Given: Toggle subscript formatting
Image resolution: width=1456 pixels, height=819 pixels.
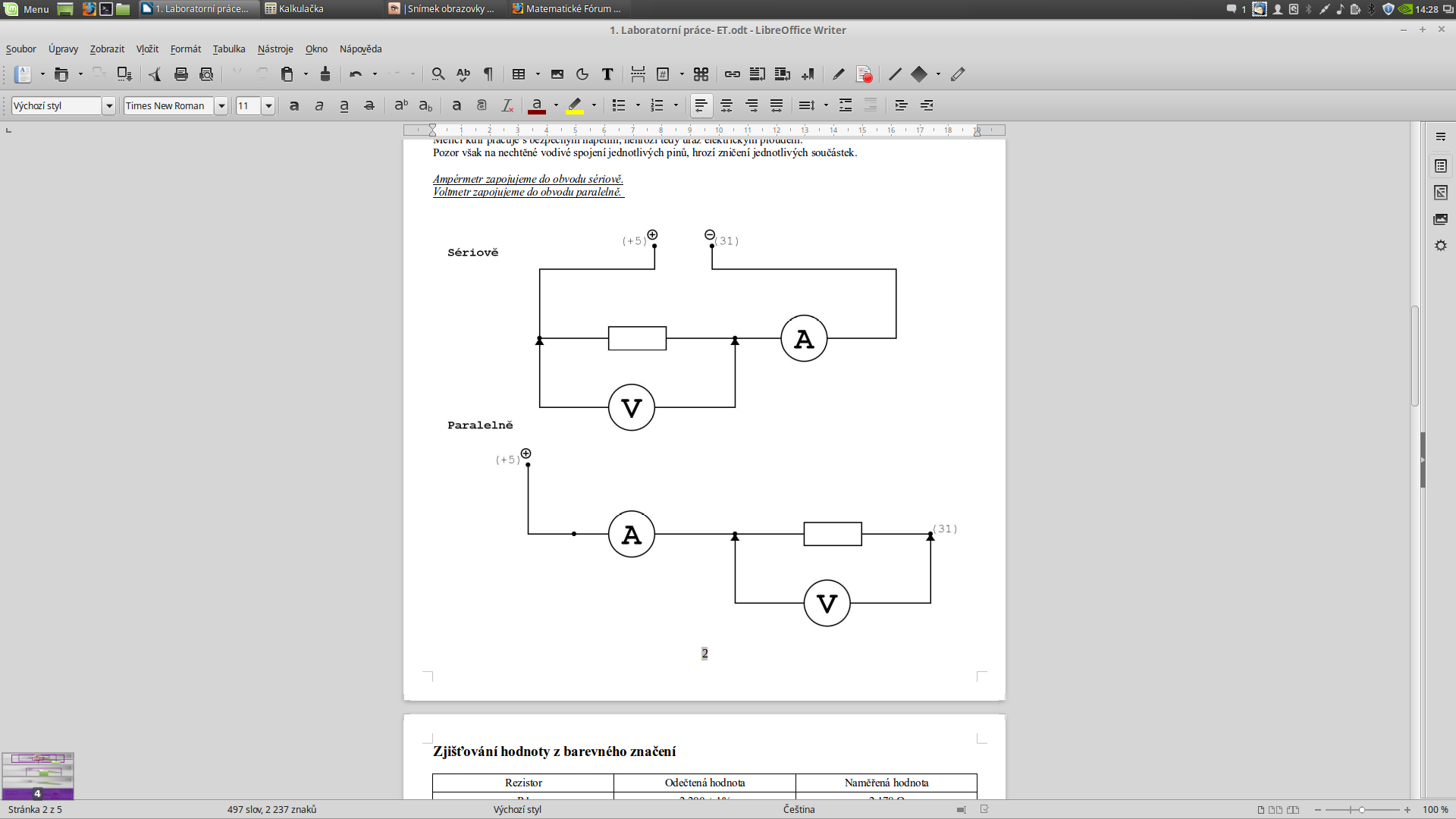Looking at the screenshot, I should (x=426, y=105).
